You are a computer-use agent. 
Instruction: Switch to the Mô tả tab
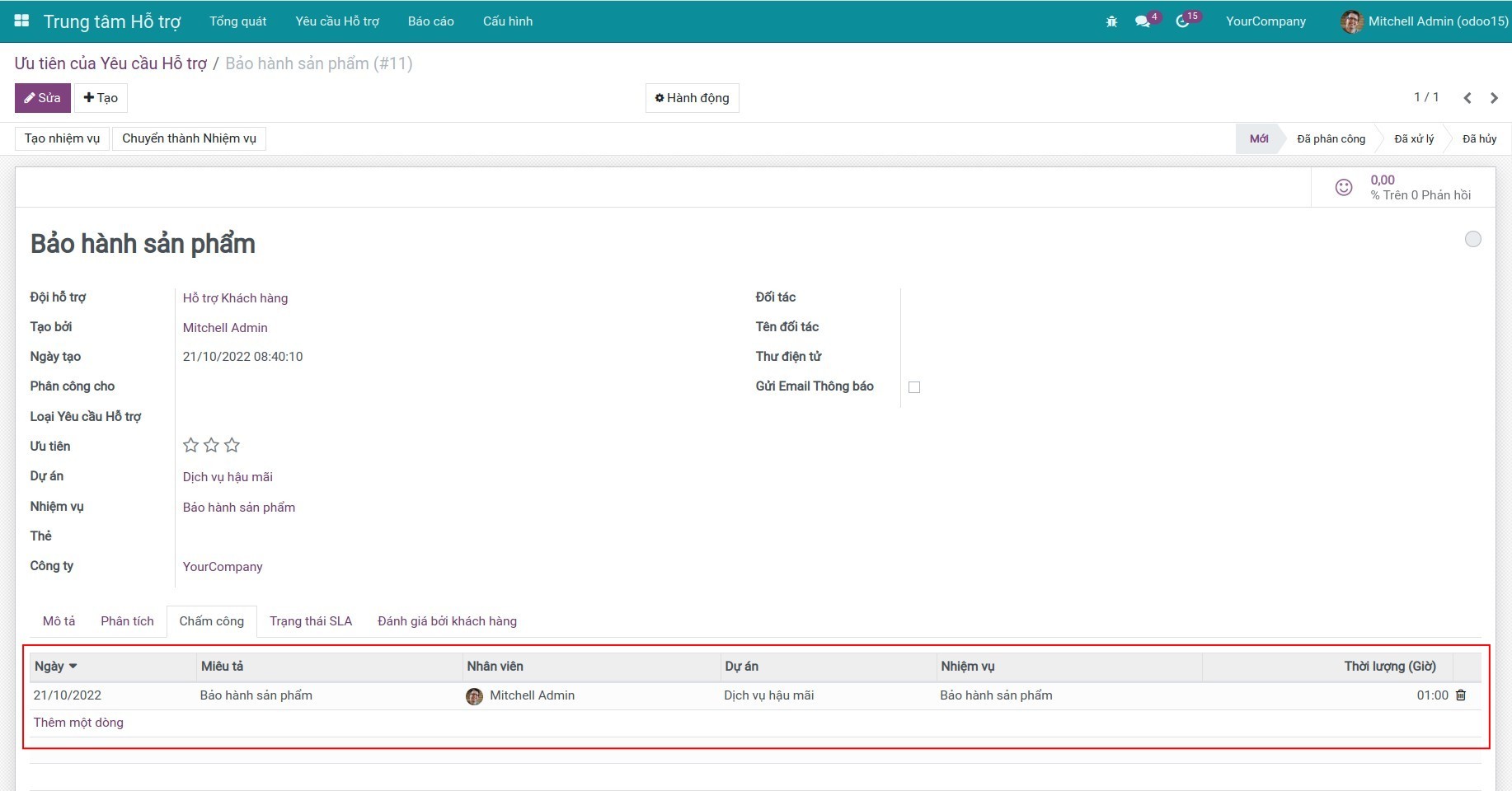(59, 621)
